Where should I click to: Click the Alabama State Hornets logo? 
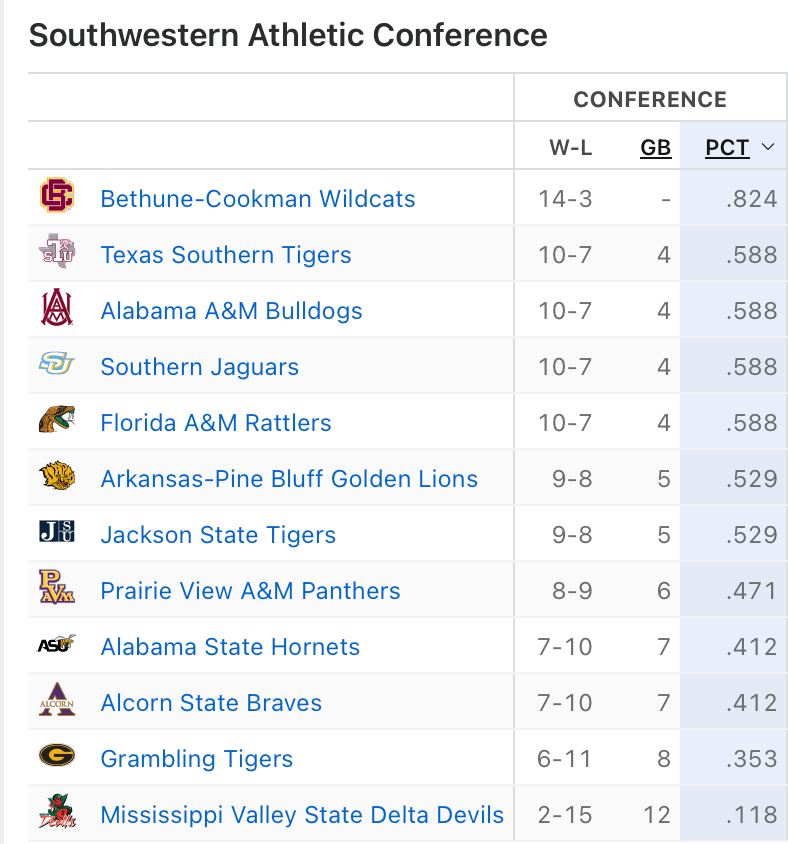57,646
